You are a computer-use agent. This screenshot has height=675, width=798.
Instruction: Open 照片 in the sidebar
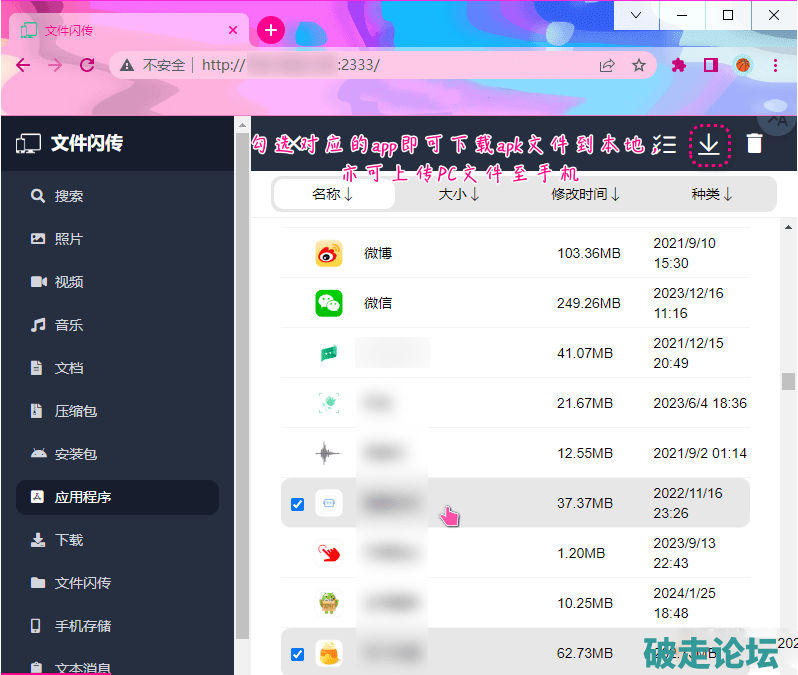69,239
